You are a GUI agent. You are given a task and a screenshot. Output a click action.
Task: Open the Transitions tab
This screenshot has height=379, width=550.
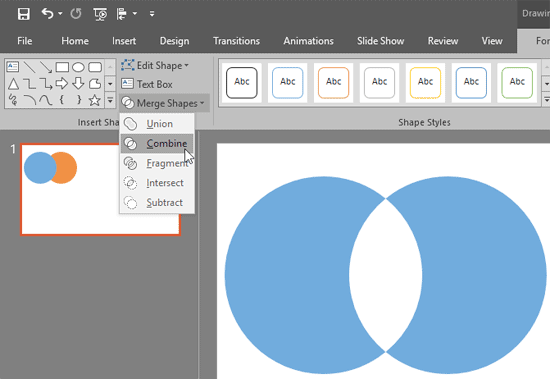click(236, 41)
